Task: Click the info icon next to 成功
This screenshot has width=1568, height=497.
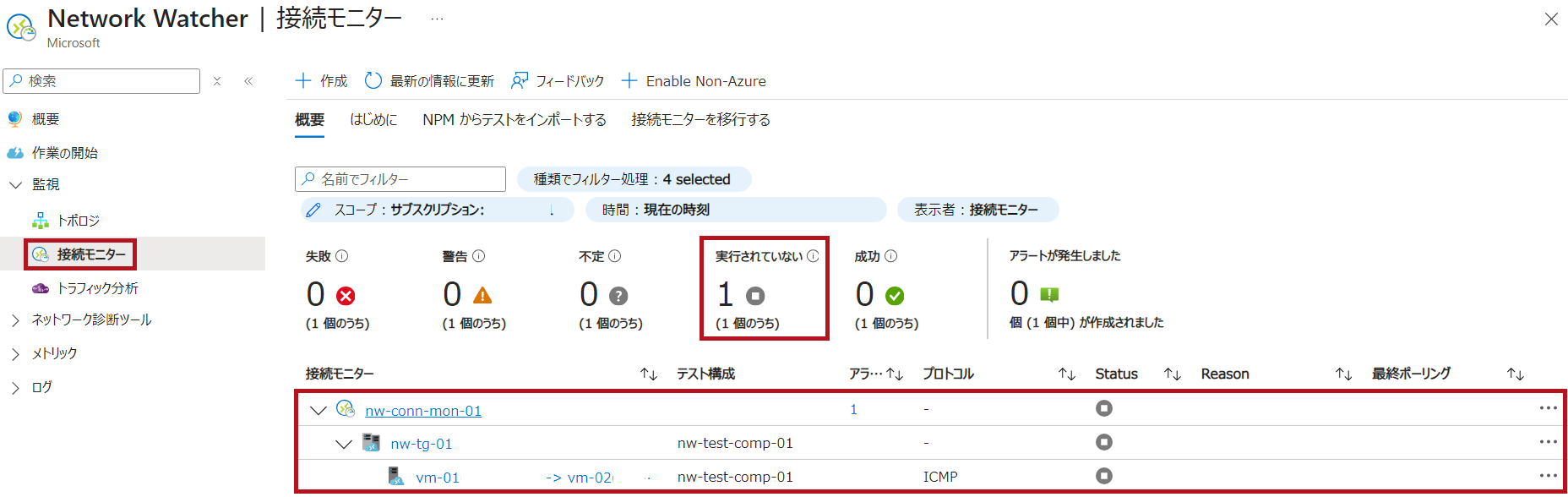Action: (891, 256)
